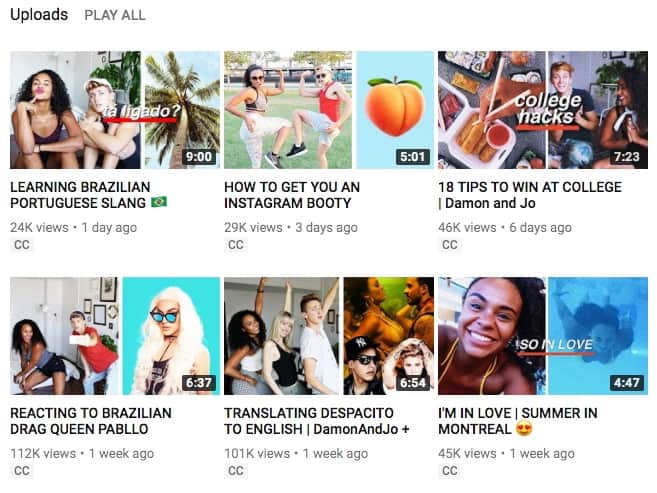Click the Despacito reaction video thumbnail
657x493 pixels.
click(x=329, y=336)
